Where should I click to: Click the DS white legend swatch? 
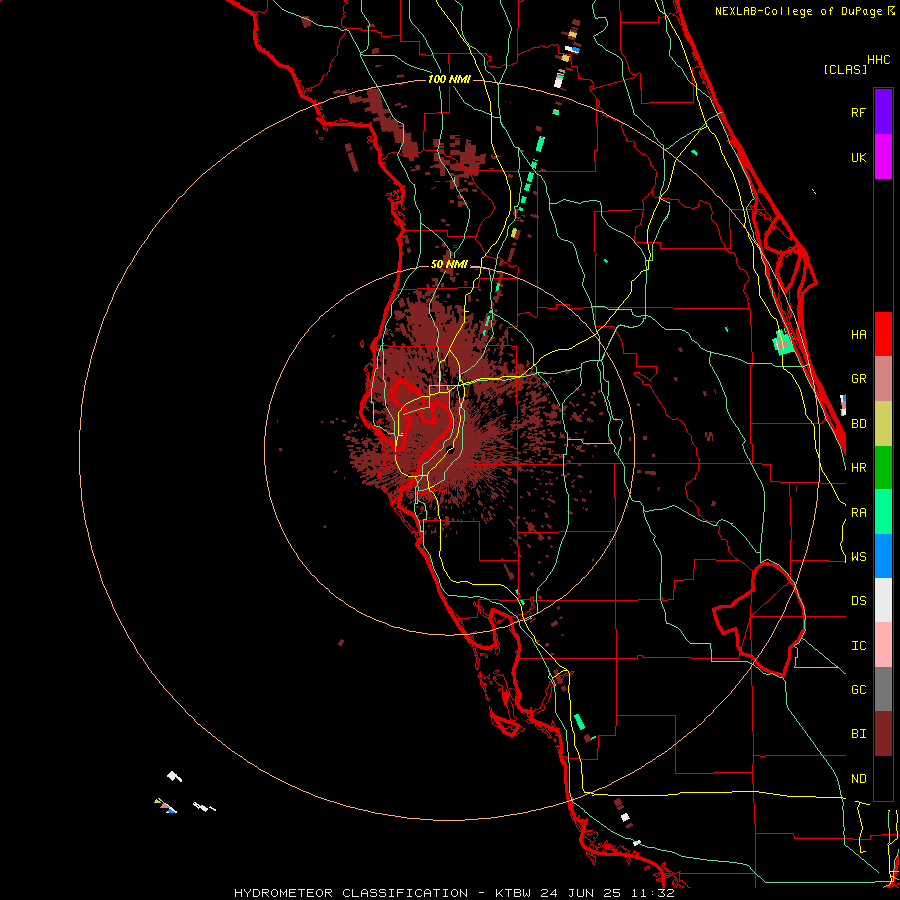883,600
